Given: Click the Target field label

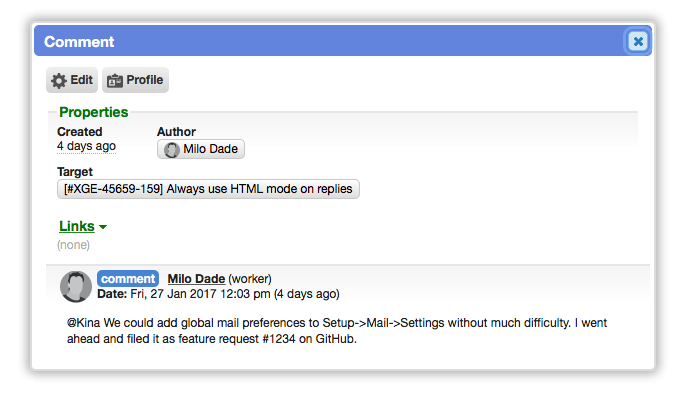Looking at the screenshot, I should [75, 172].
